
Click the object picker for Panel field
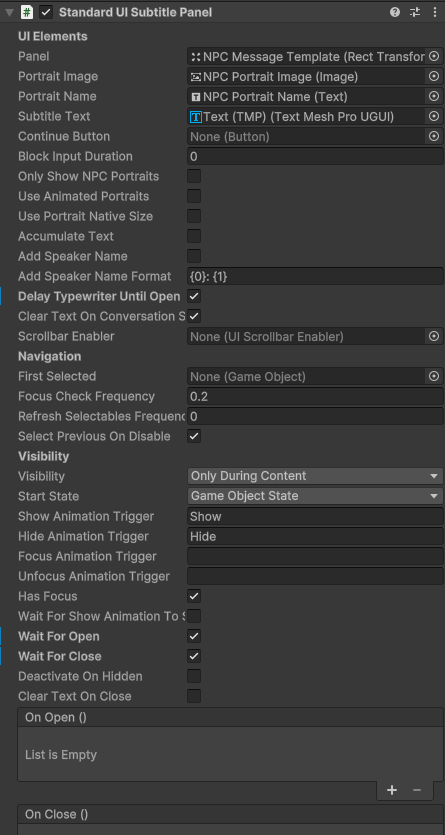click(x=434, y=56)
